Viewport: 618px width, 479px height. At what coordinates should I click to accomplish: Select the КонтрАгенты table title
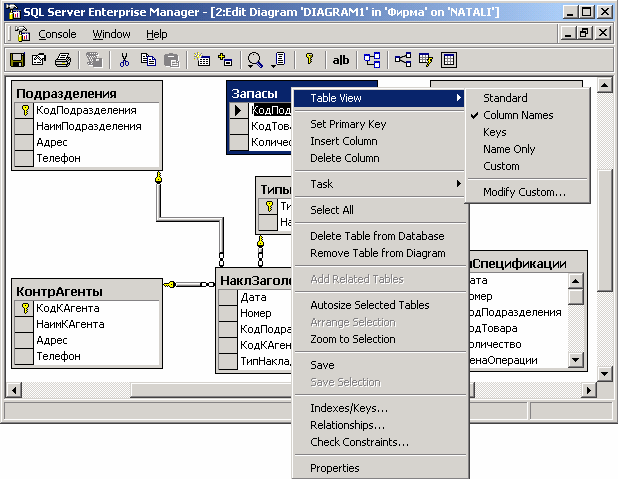coord(59,291)
